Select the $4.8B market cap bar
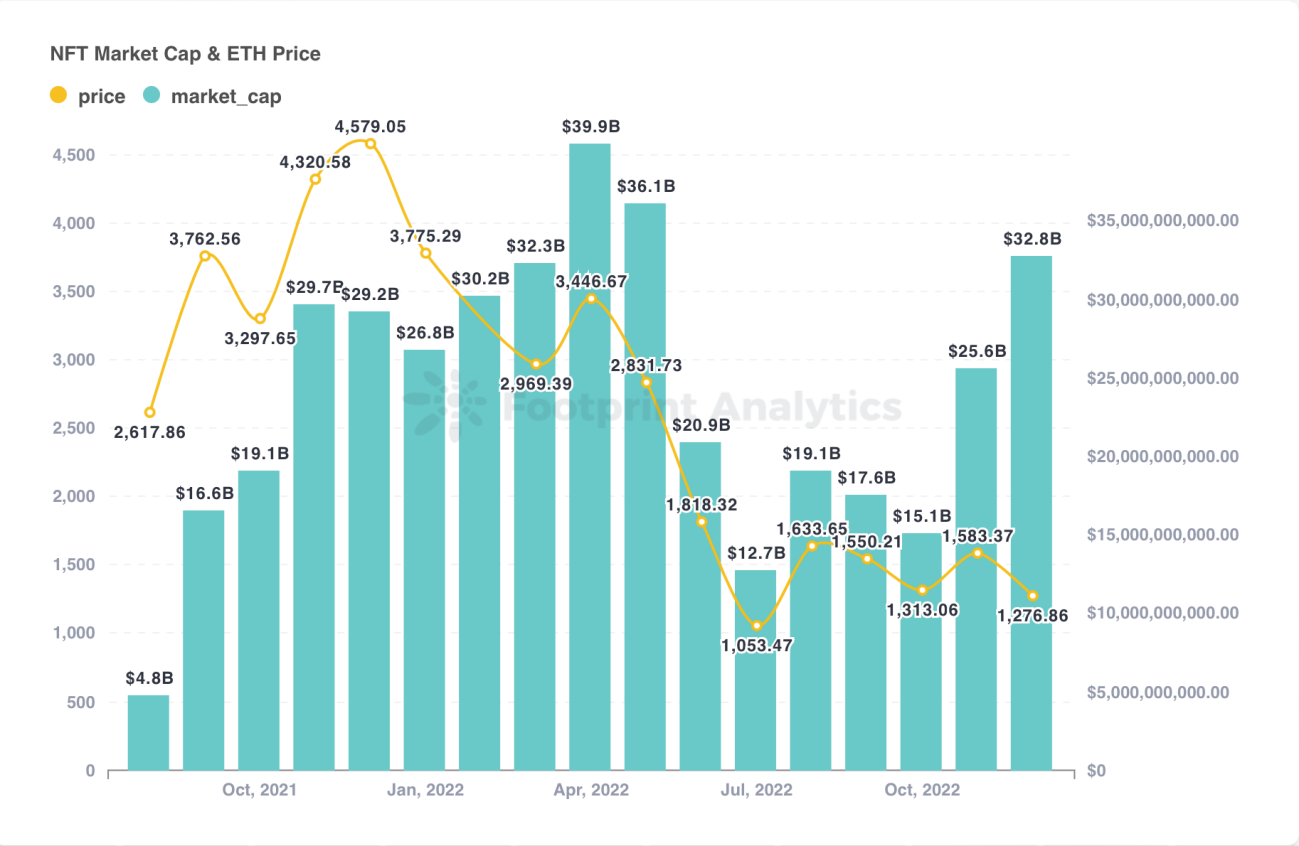Screen dimensions: 1299x846 (148, 732)
